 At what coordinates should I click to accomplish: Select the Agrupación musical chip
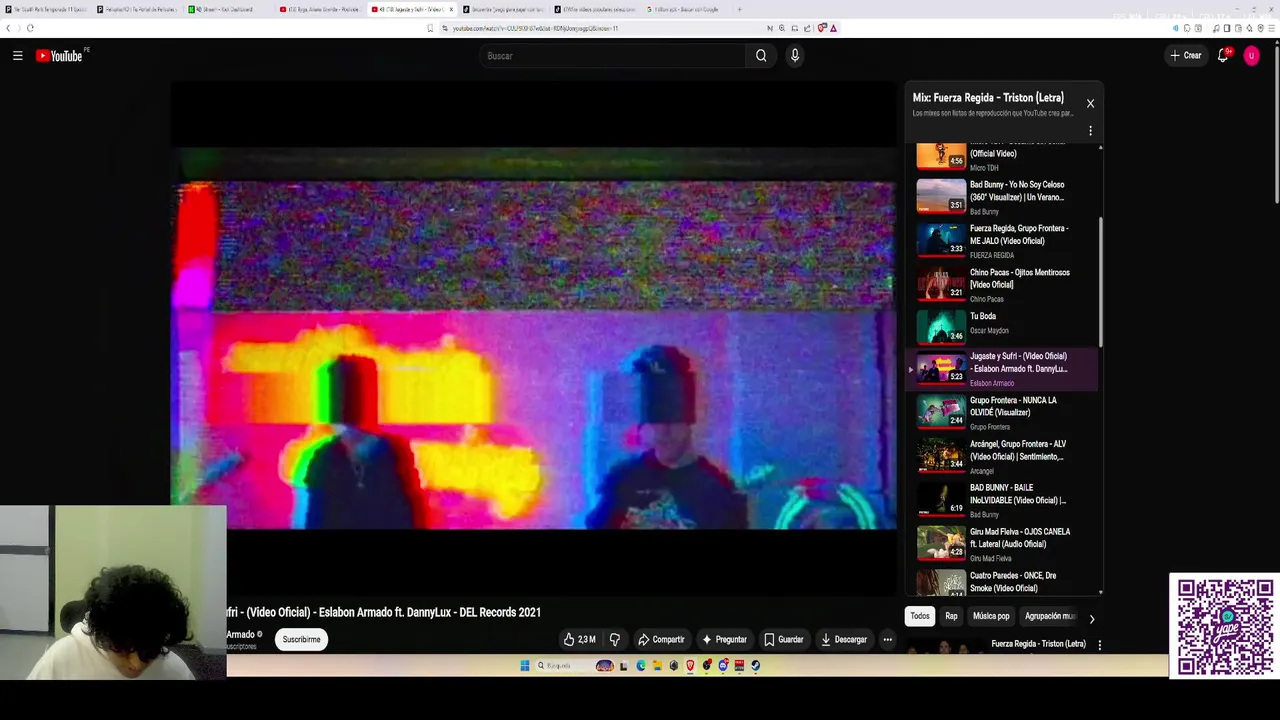point(1049,616)
